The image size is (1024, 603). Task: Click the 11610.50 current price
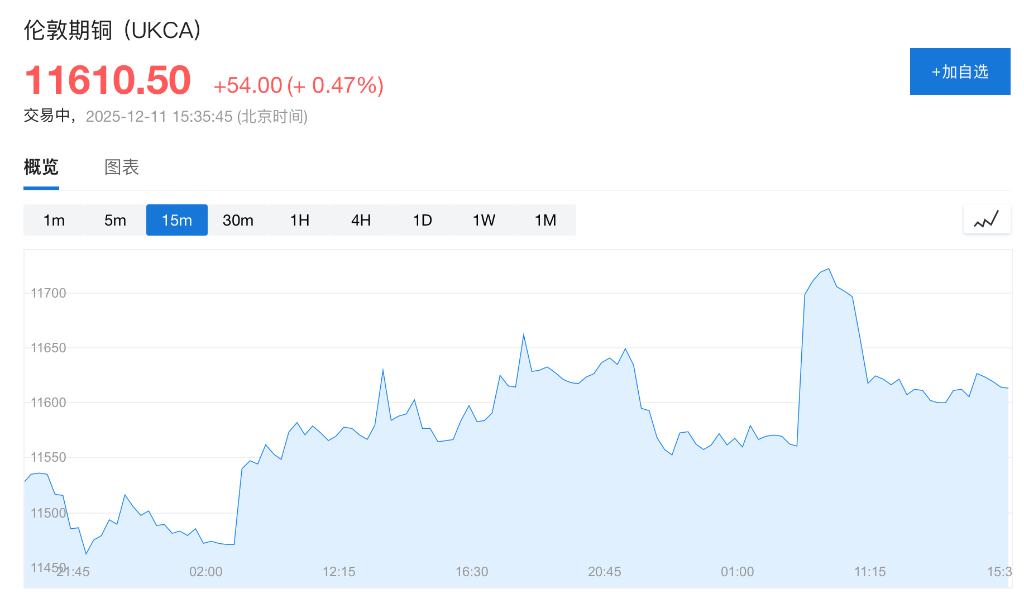click(107, 80)
